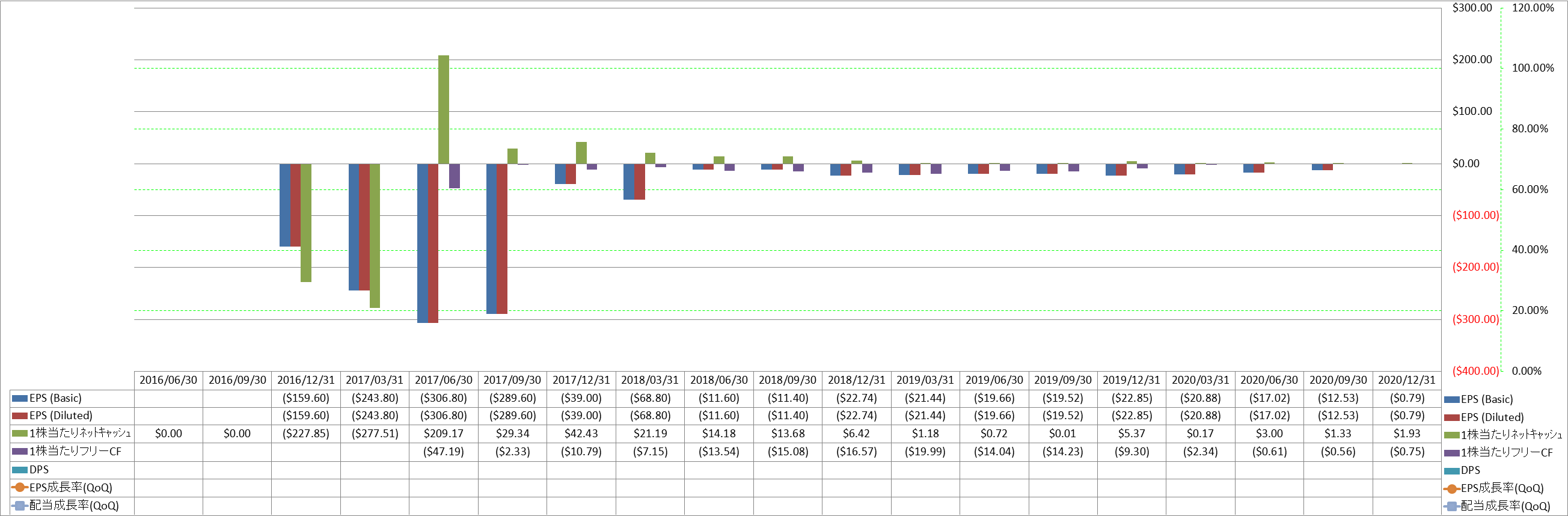
Task: Select the 2019/09/30 column header
Action: 1063,380
